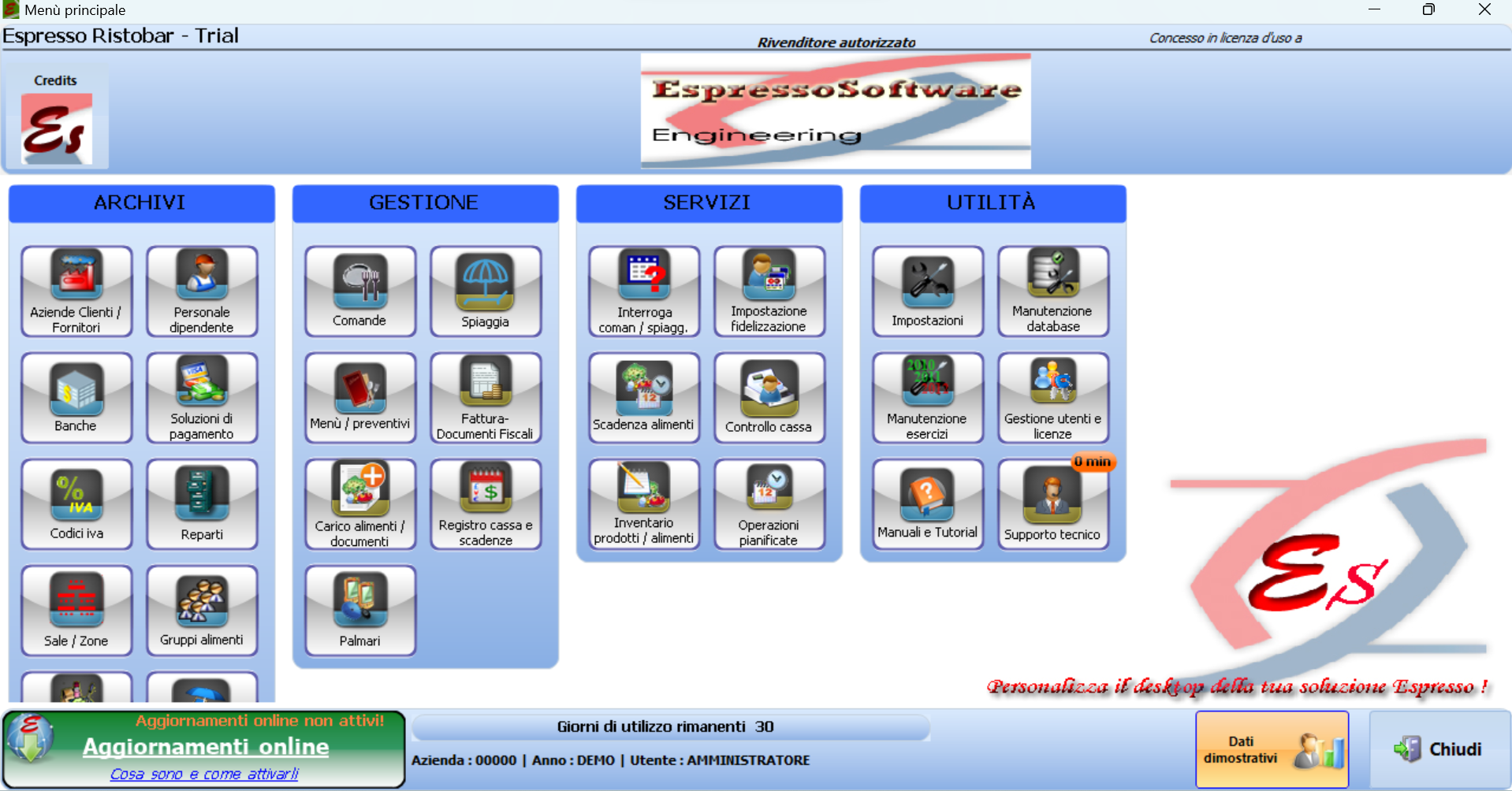Open Inventario prodotti / alimenti
Viewport: 1512px width, 791px height.
644,504
